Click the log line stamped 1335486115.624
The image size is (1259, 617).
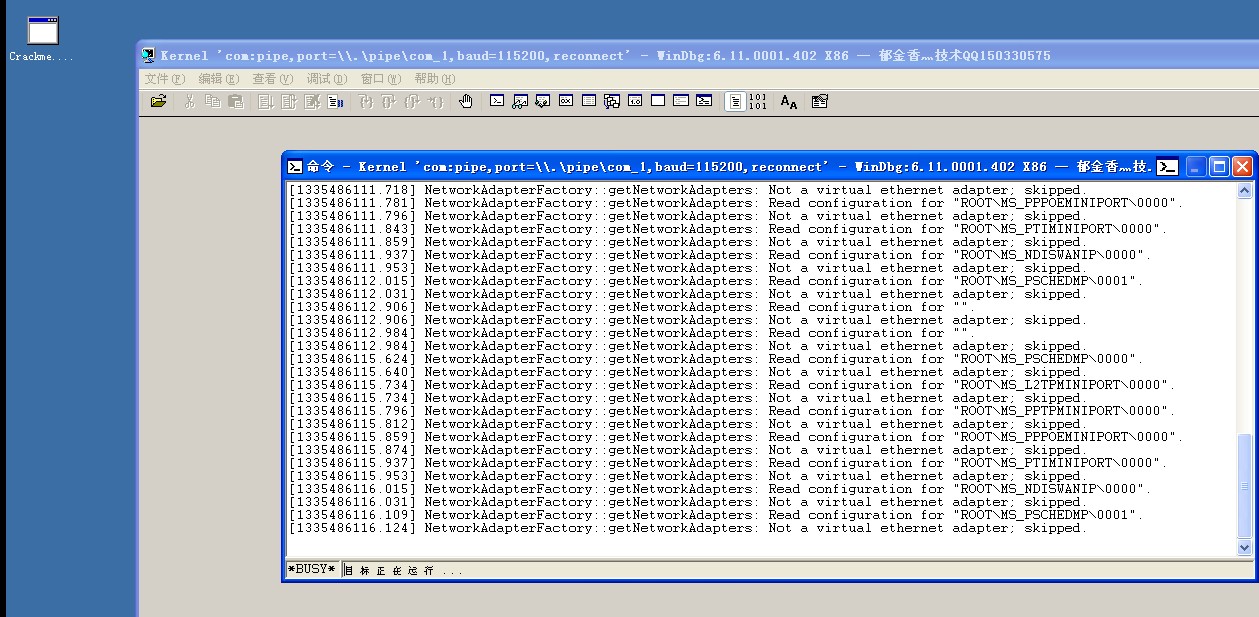(717, 359)
